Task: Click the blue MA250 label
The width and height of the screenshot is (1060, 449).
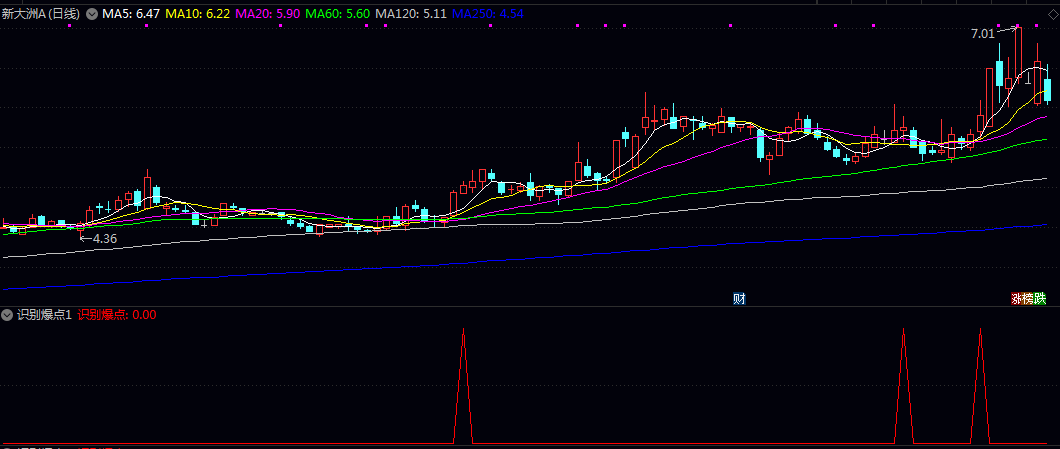Action: pyautogui.click(x=487, y=13)
